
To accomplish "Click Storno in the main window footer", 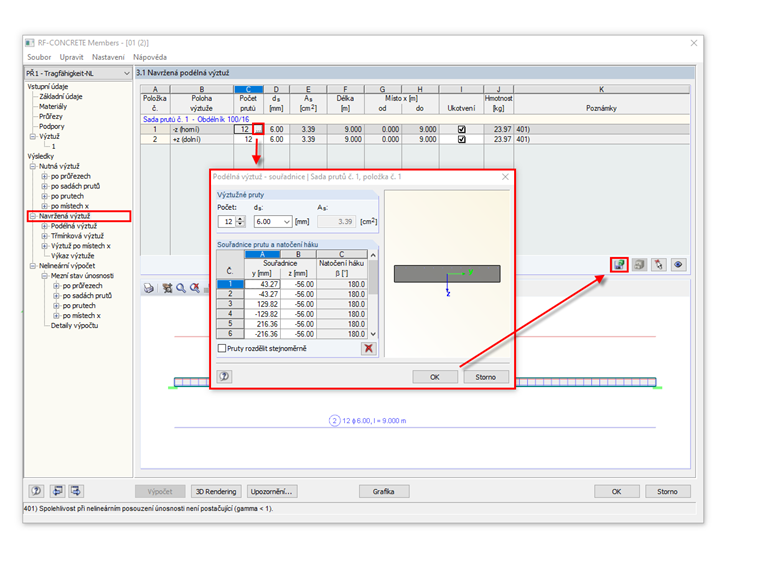I will click(x=667, y=491).
